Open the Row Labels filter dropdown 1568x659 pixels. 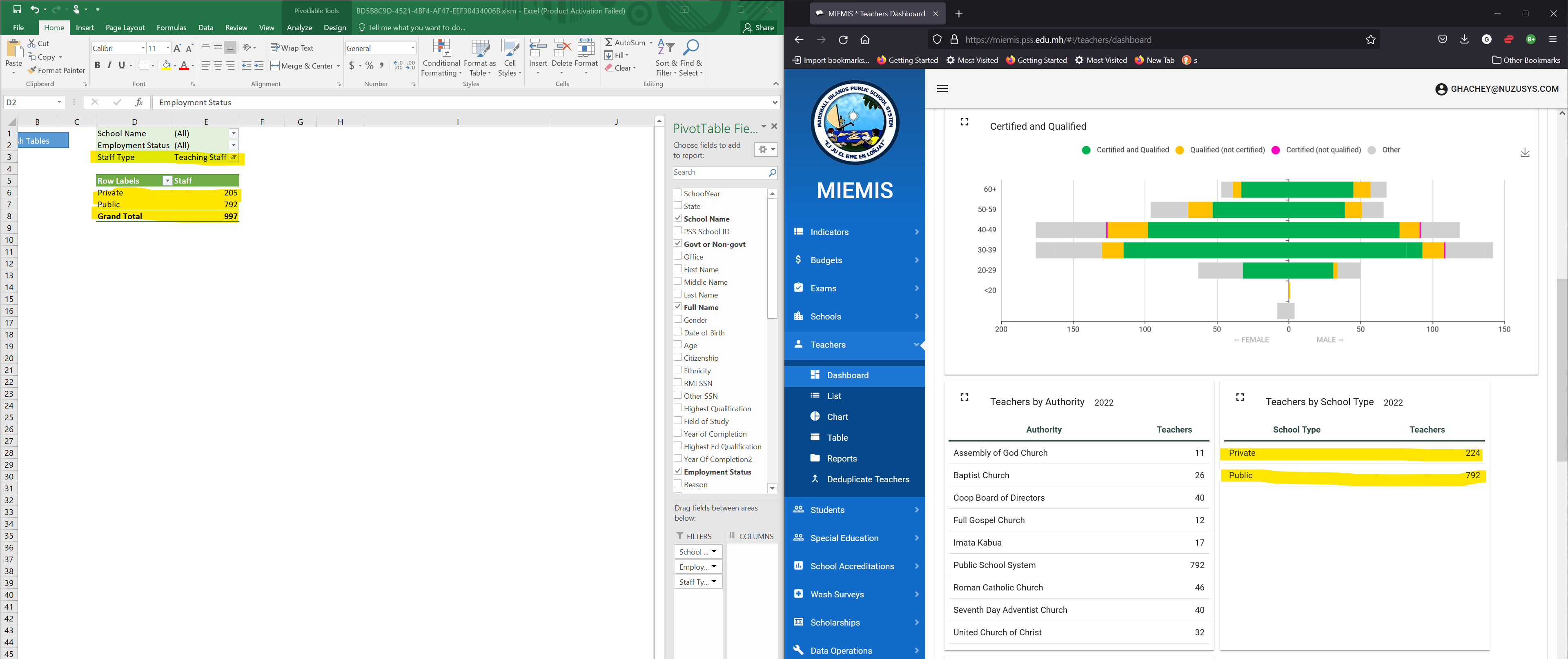point(167,181)
